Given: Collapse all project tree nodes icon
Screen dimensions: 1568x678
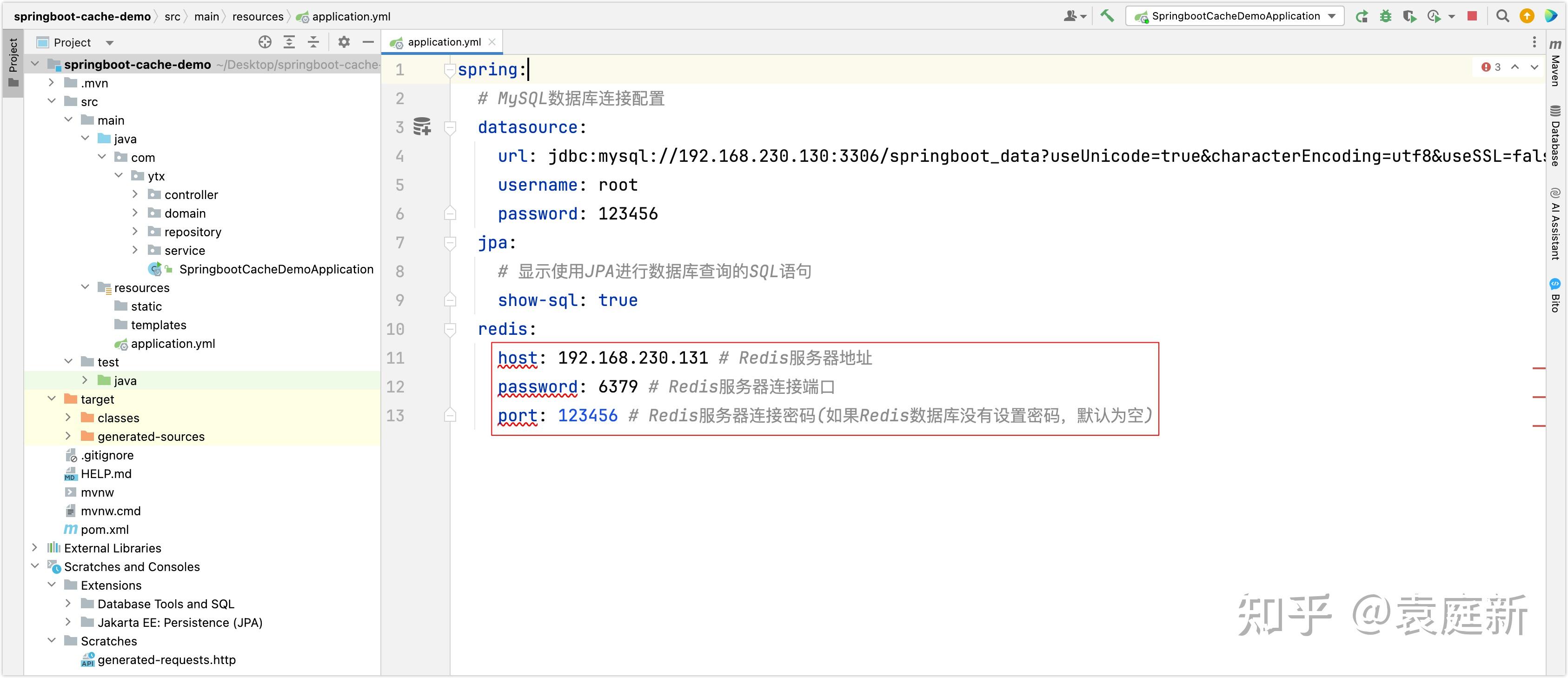Looking at the screenshot, I should point(313,42).
